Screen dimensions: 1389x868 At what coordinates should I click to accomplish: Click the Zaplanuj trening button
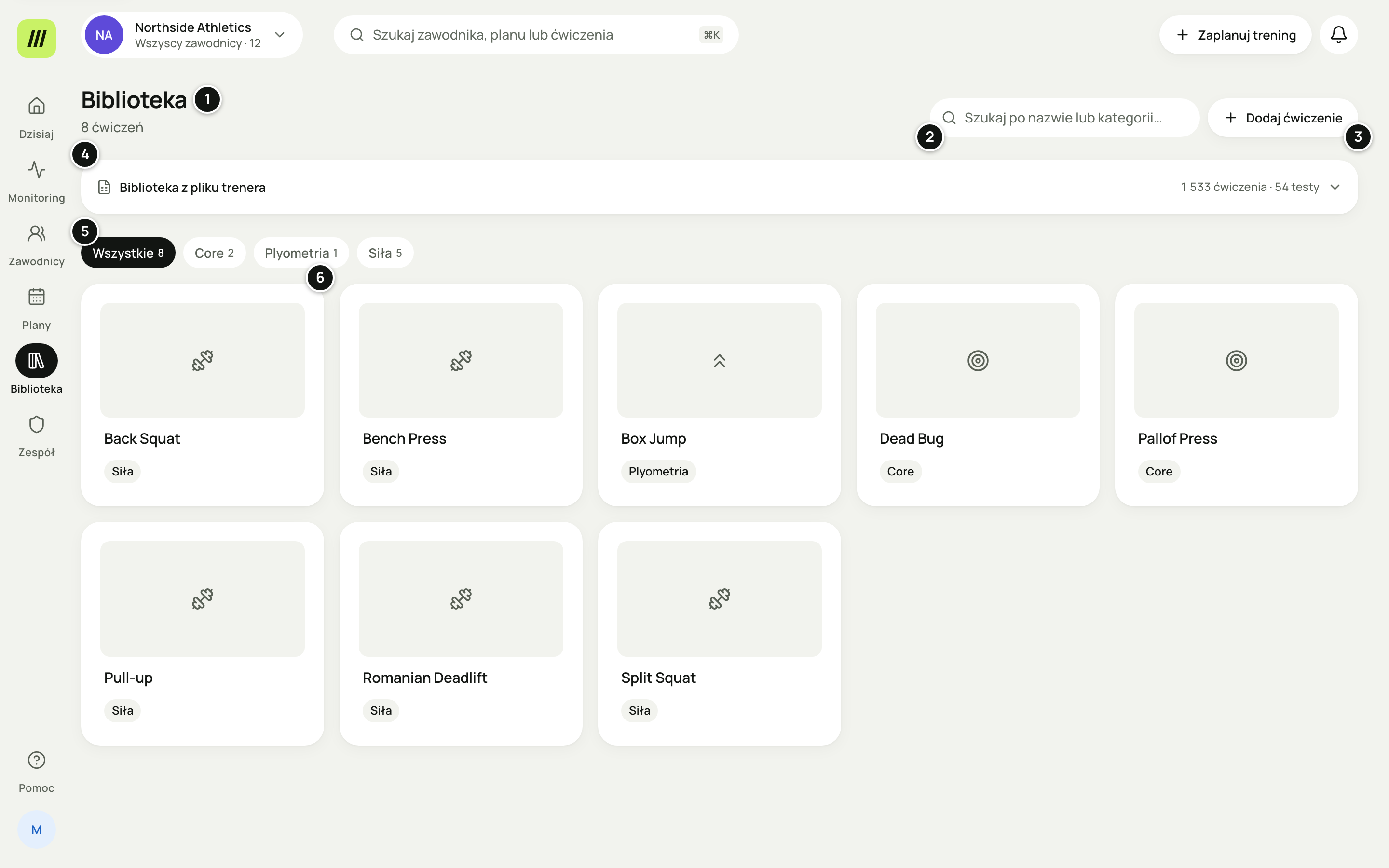point(1235,35)
